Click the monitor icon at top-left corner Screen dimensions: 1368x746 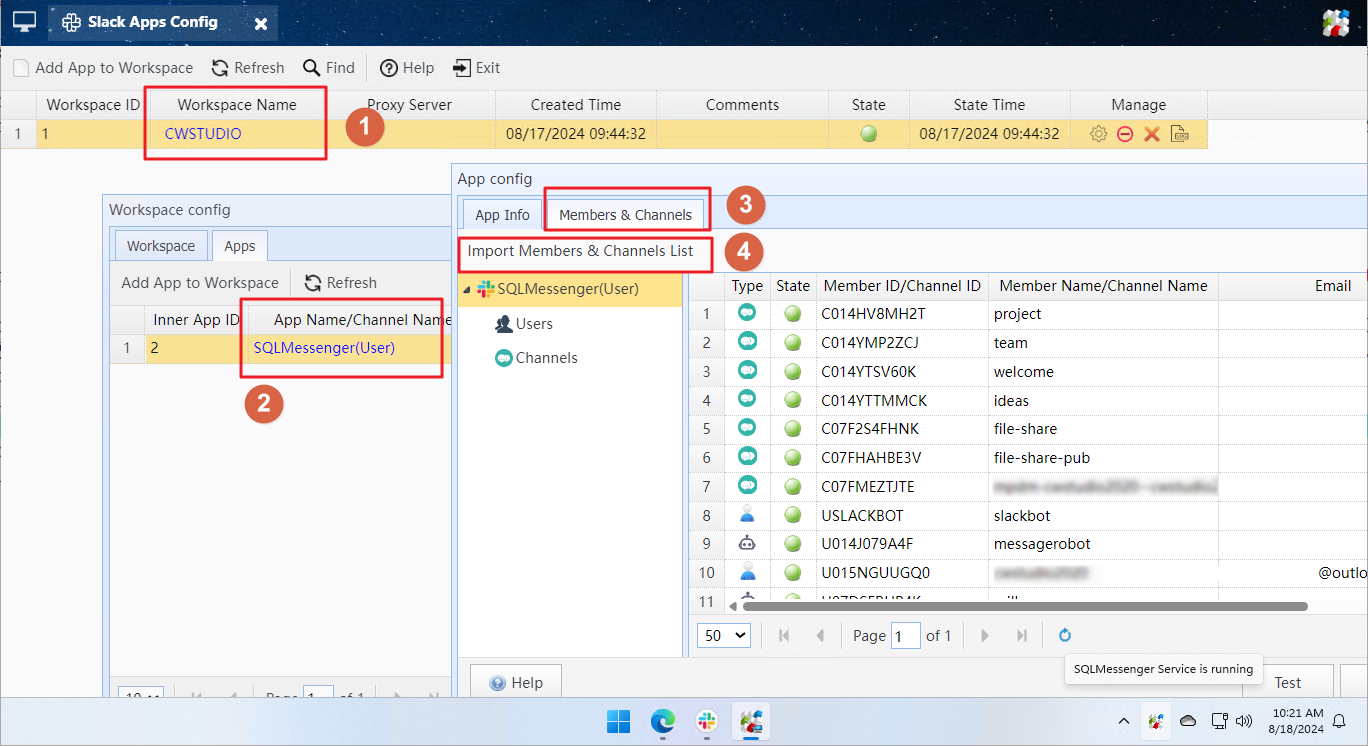[x=25, y=21]
